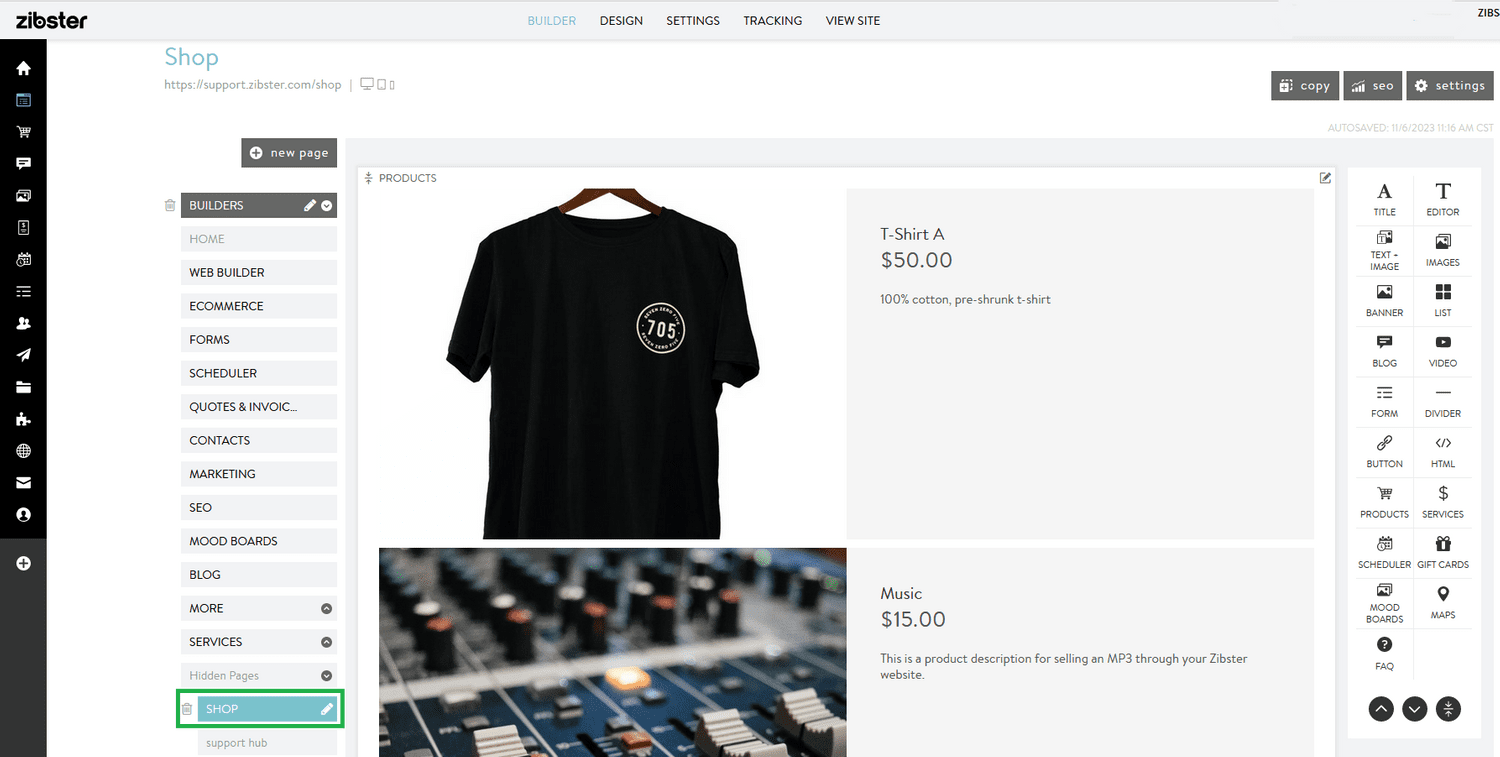Image resolution: width=1500 pixels, height=757 pixels.
Task: Add a Video block
Action: pos(1443,351)
